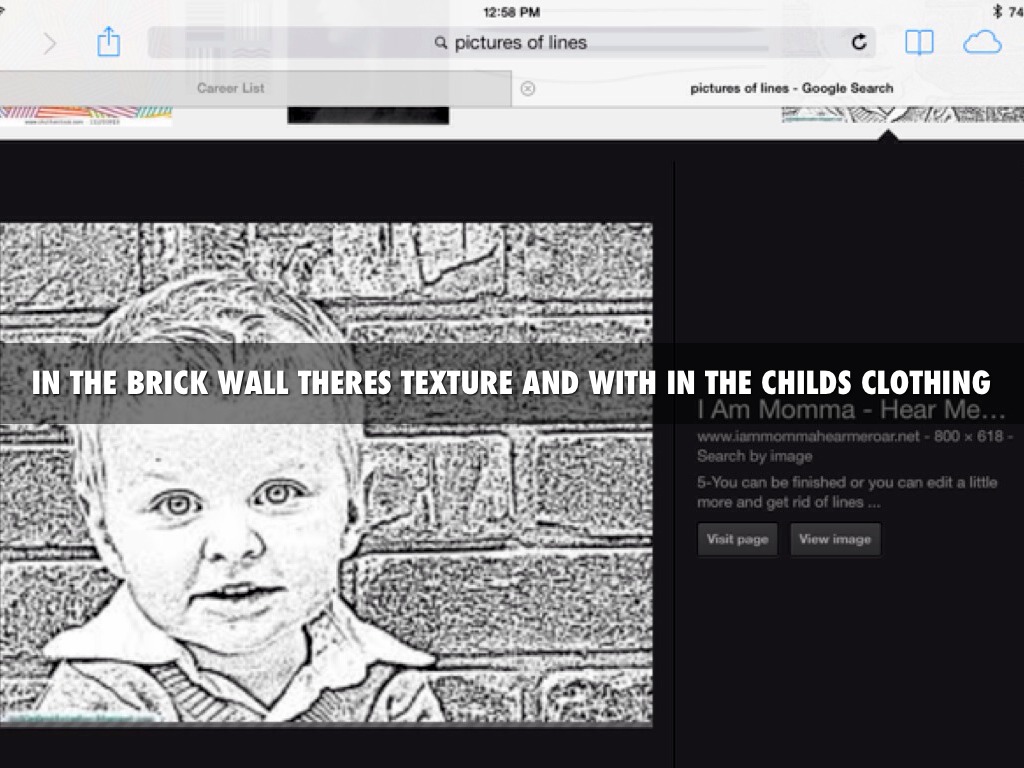Open the sketched child preview image
Image resolution: width=1024 pixels, height=768 pixels.
point(326,474)
